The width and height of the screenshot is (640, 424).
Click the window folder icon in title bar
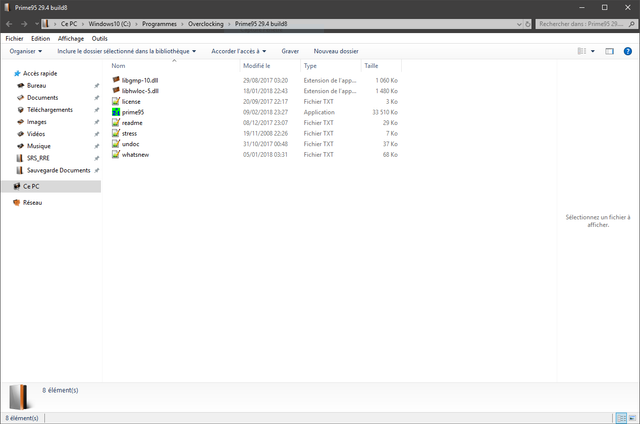point(7,7)
